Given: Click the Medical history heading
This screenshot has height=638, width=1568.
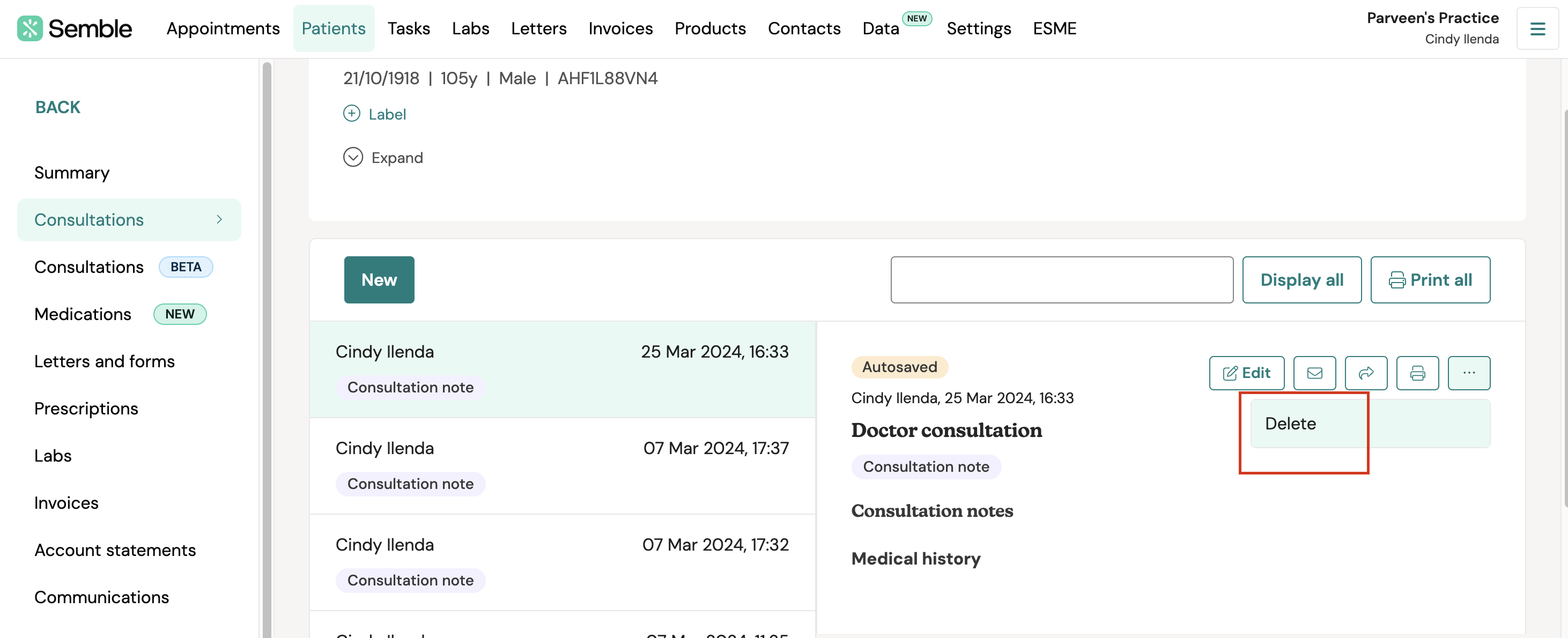Looking at the screenshot, I should click(915, 558).
